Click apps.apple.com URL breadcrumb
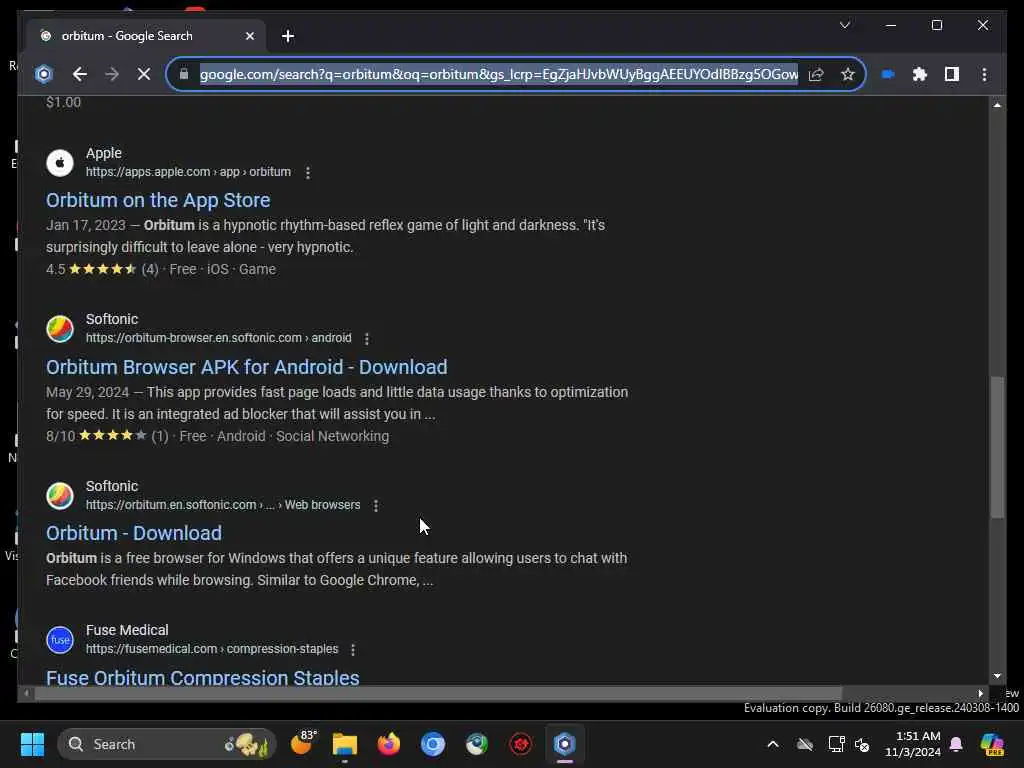The height and width of the screenshot is (768, 1024). [188, 172]
